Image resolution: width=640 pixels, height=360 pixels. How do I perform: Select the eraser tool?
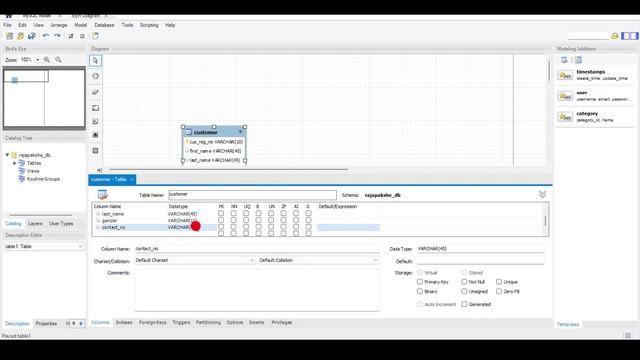(96, 92)
